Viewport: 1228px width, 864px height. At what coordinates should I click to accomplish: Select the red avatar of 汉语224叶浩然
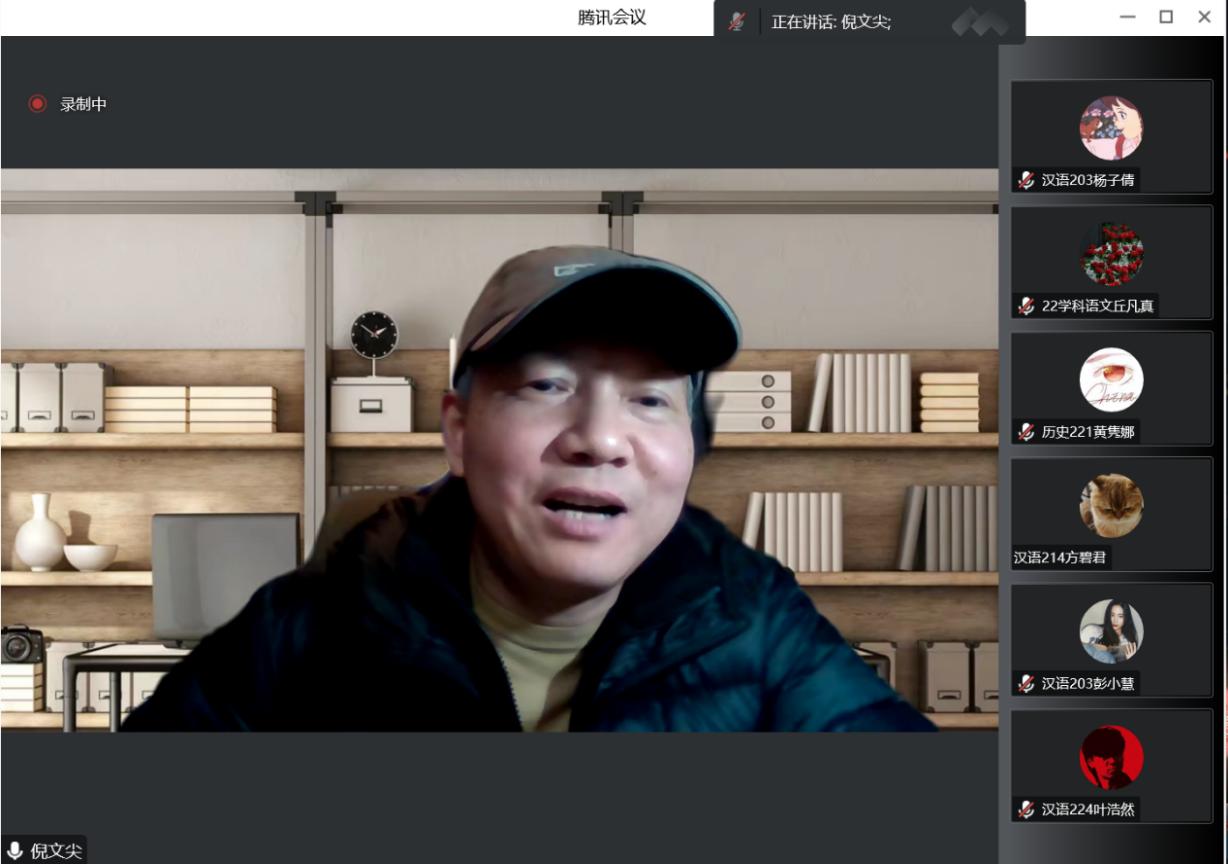[1111, 757]
